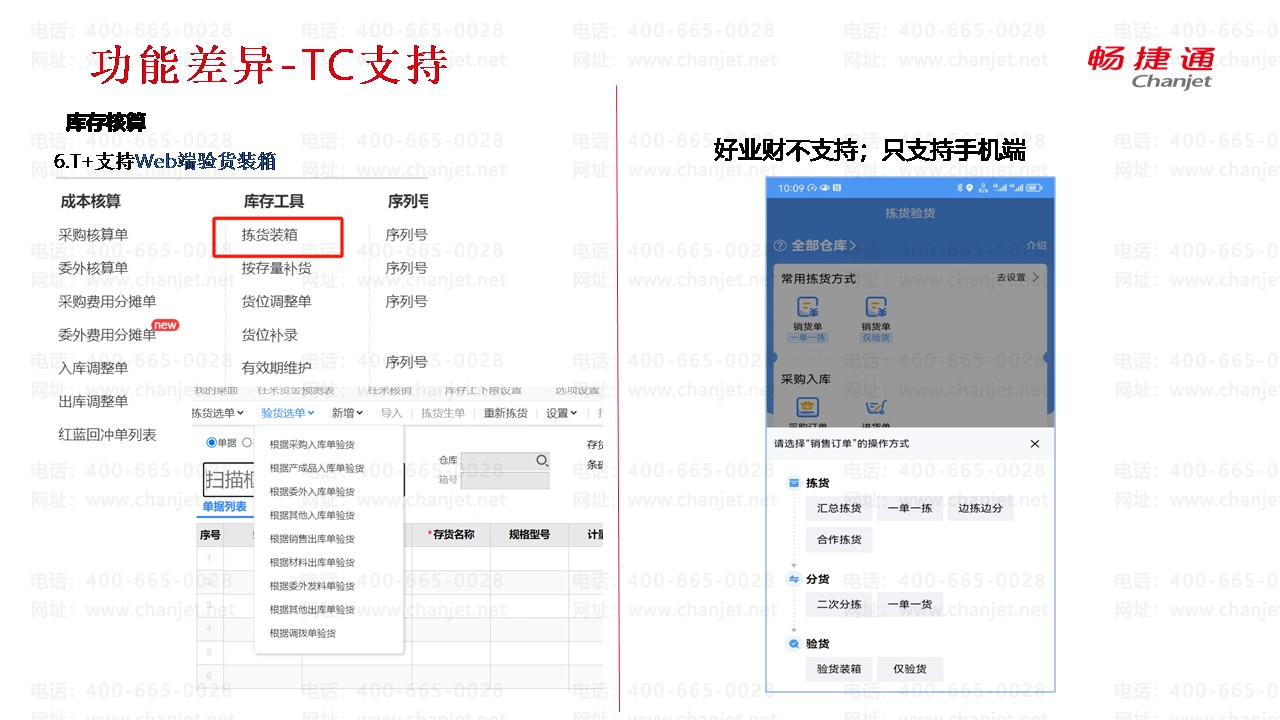Image resolution: width=1280 pixels, height=720 pixels.
Task: Tap the 一单一拣 button in the sheet
Action: (x=910, y=509)
